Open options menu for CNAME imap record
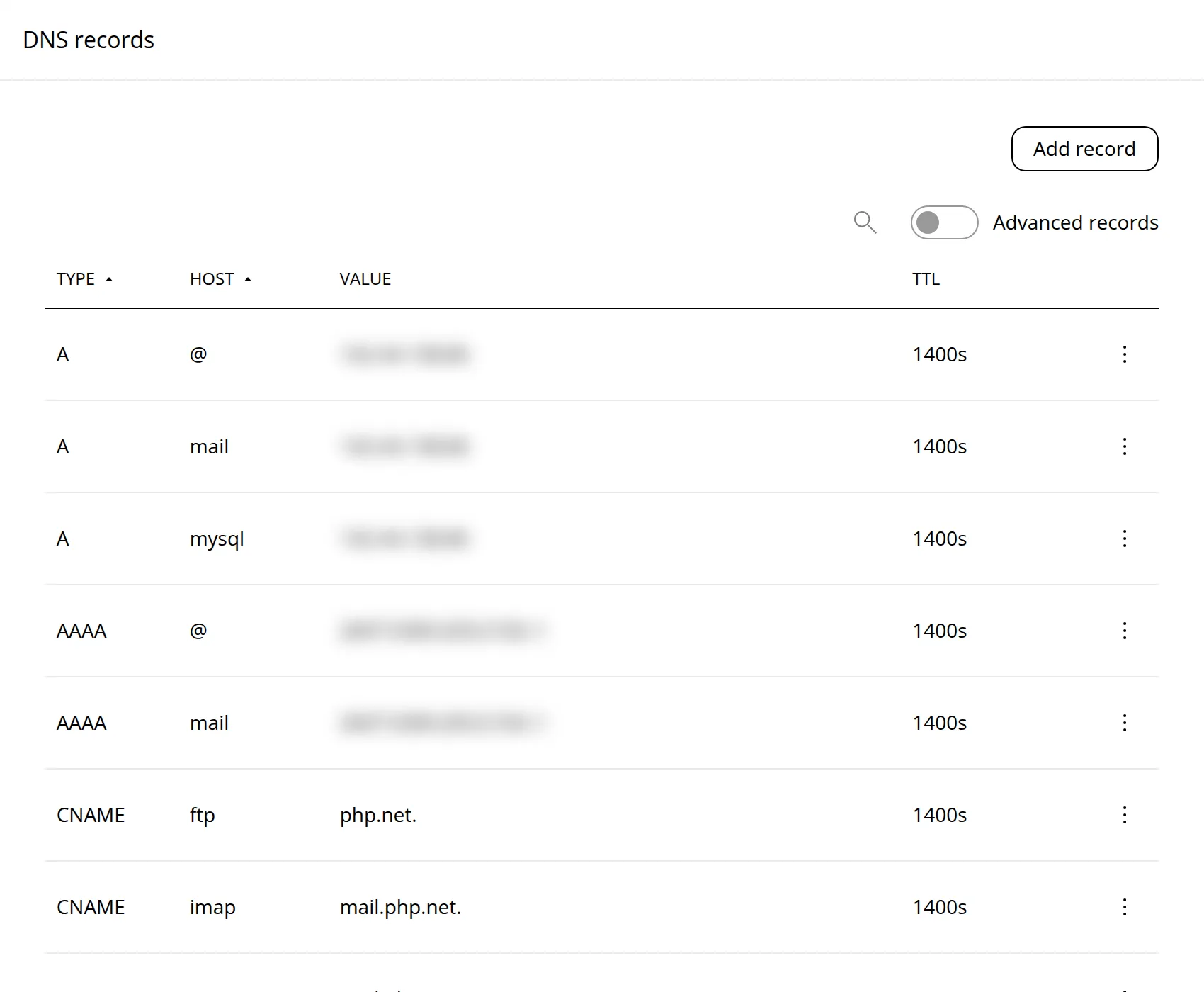1204x992 pixels. click(1125, 907)
